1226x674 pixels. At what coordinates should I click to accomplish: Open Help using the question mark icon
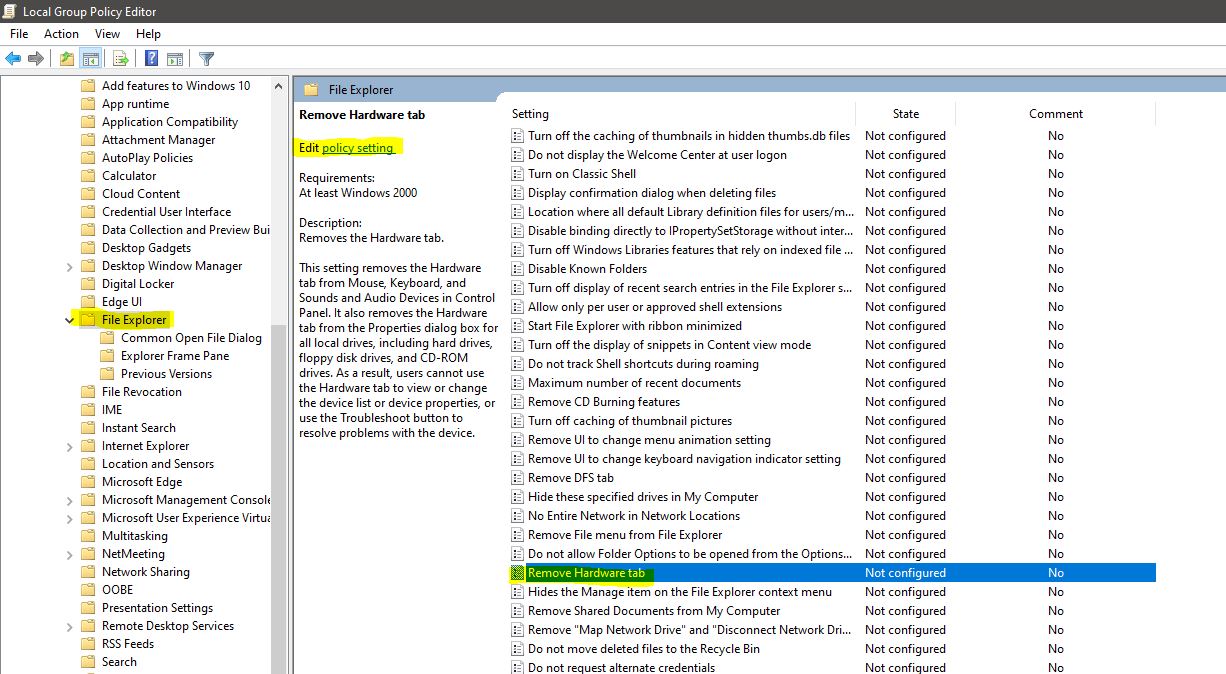coord(150,58)
